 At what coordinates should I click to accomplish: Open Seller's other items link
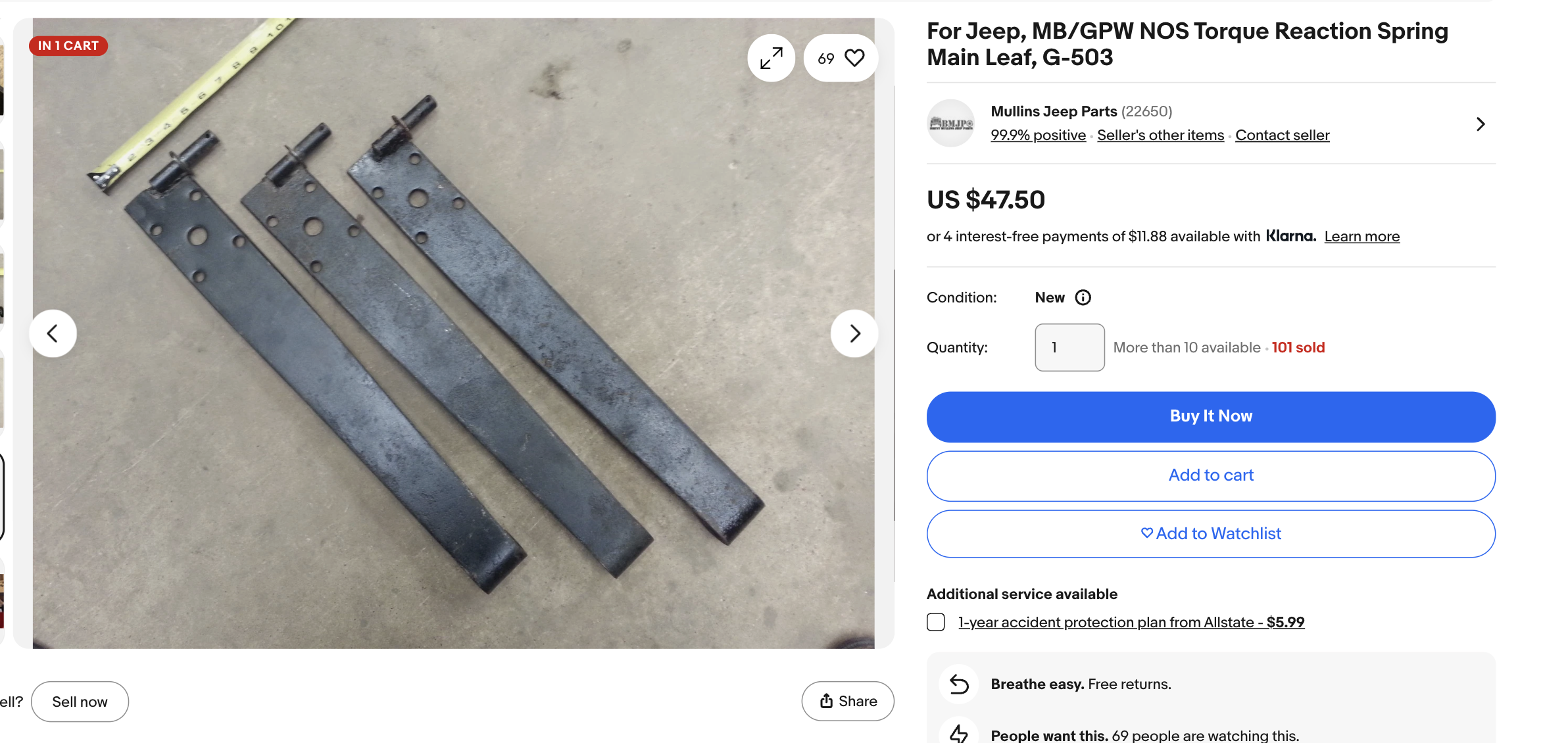point(1160,135)
